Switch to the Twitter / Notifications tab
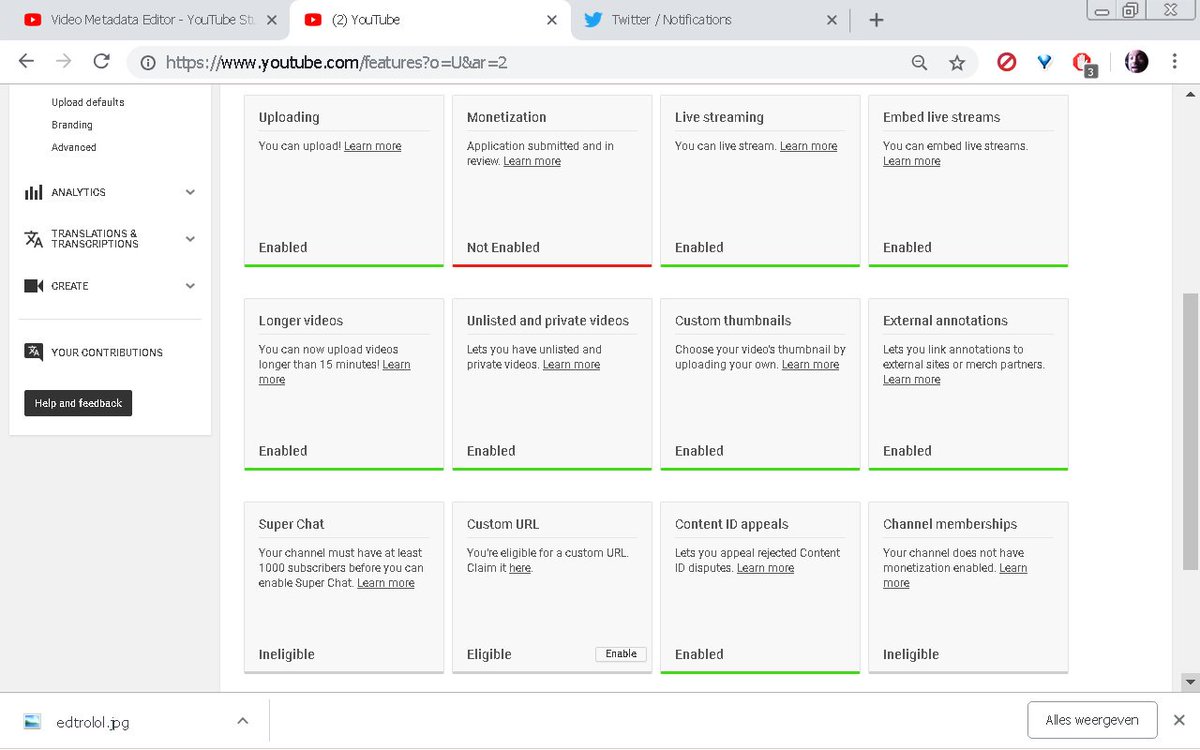 coord(710,19)
